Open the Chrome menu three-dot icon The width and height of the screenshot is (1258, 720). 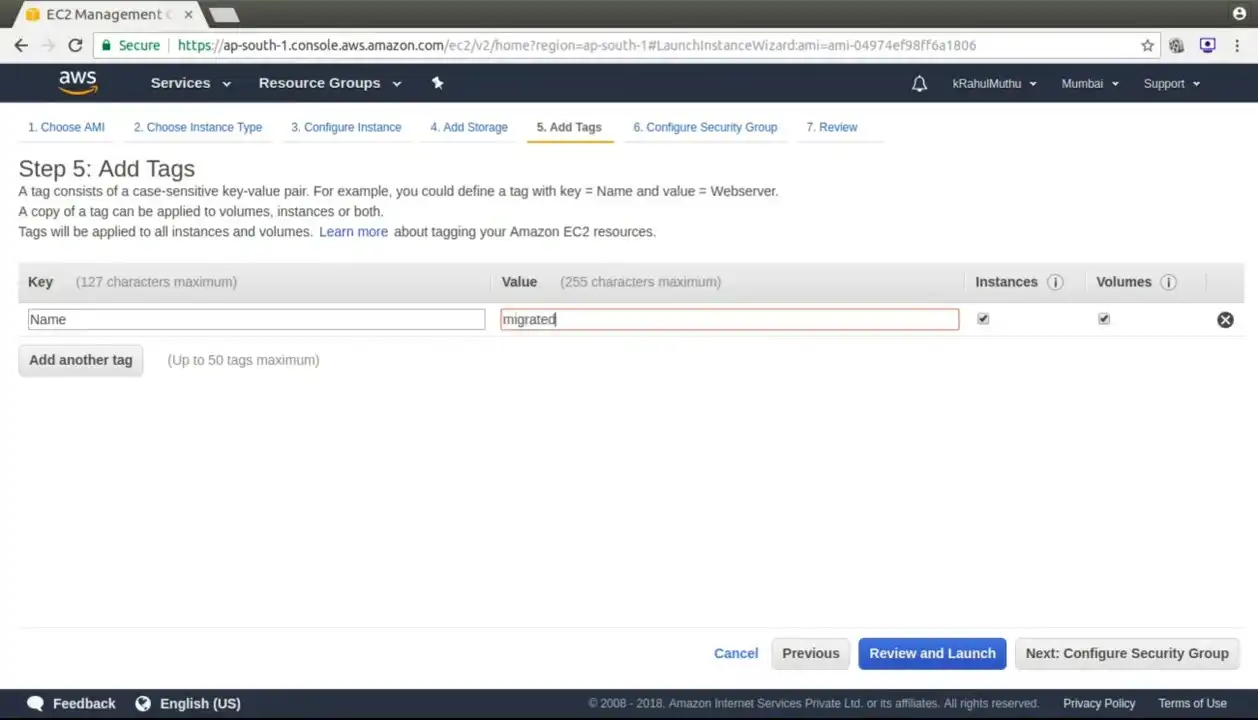1239,45
